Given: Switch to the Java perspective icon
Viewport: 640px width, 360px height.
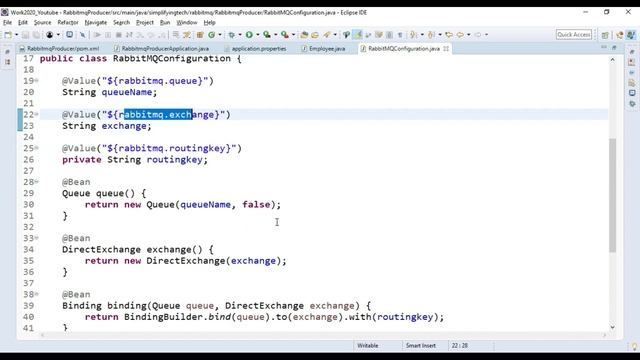Looking at the screenshot, I should point(620,35).
